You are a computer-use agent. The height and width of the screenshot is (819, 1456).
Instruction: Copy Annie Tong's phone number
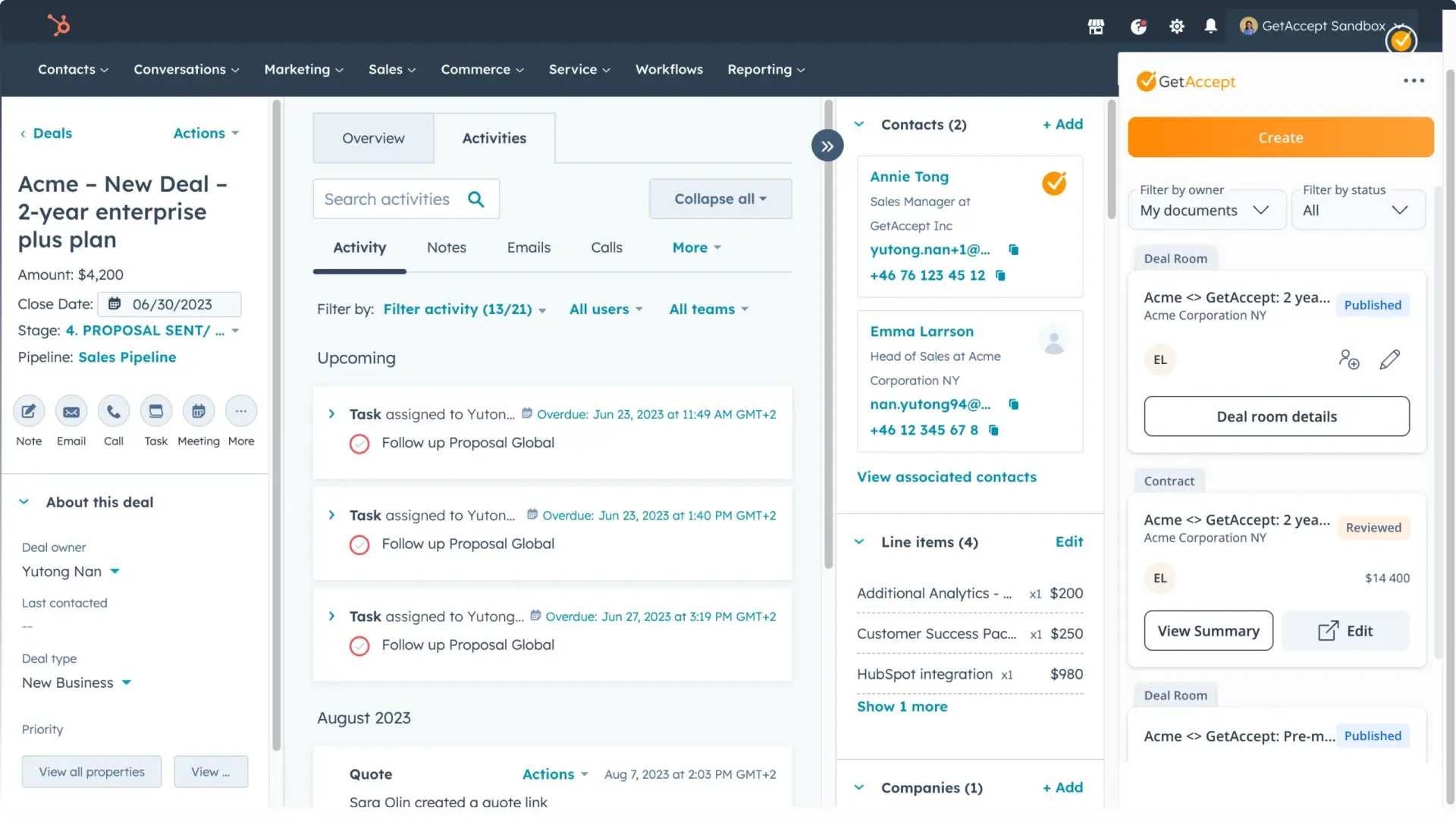pos(1000,275)
